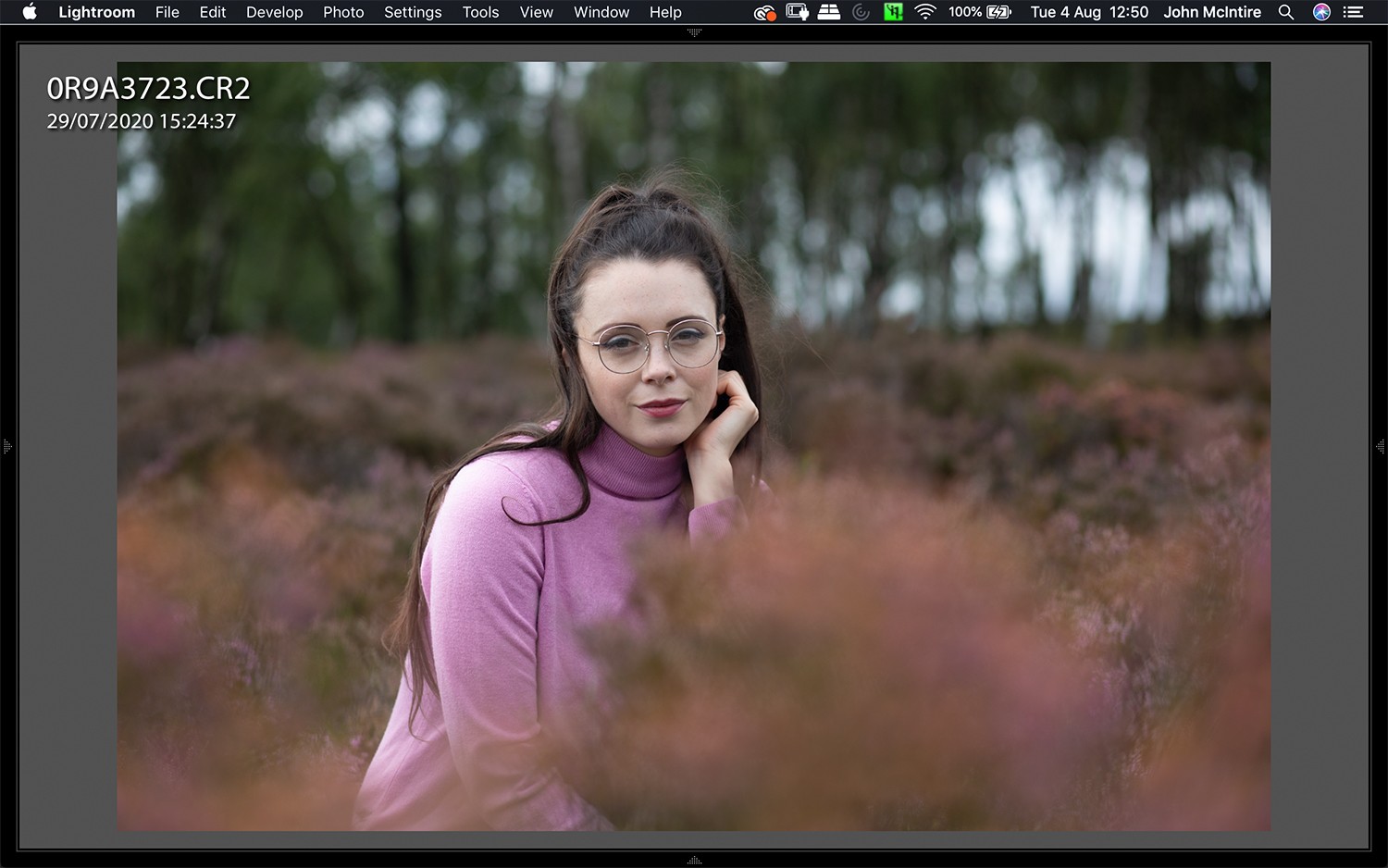This screenshot has height=868, width=1388.
Task: Open Notification Center
Action: tap(1353, 12)
